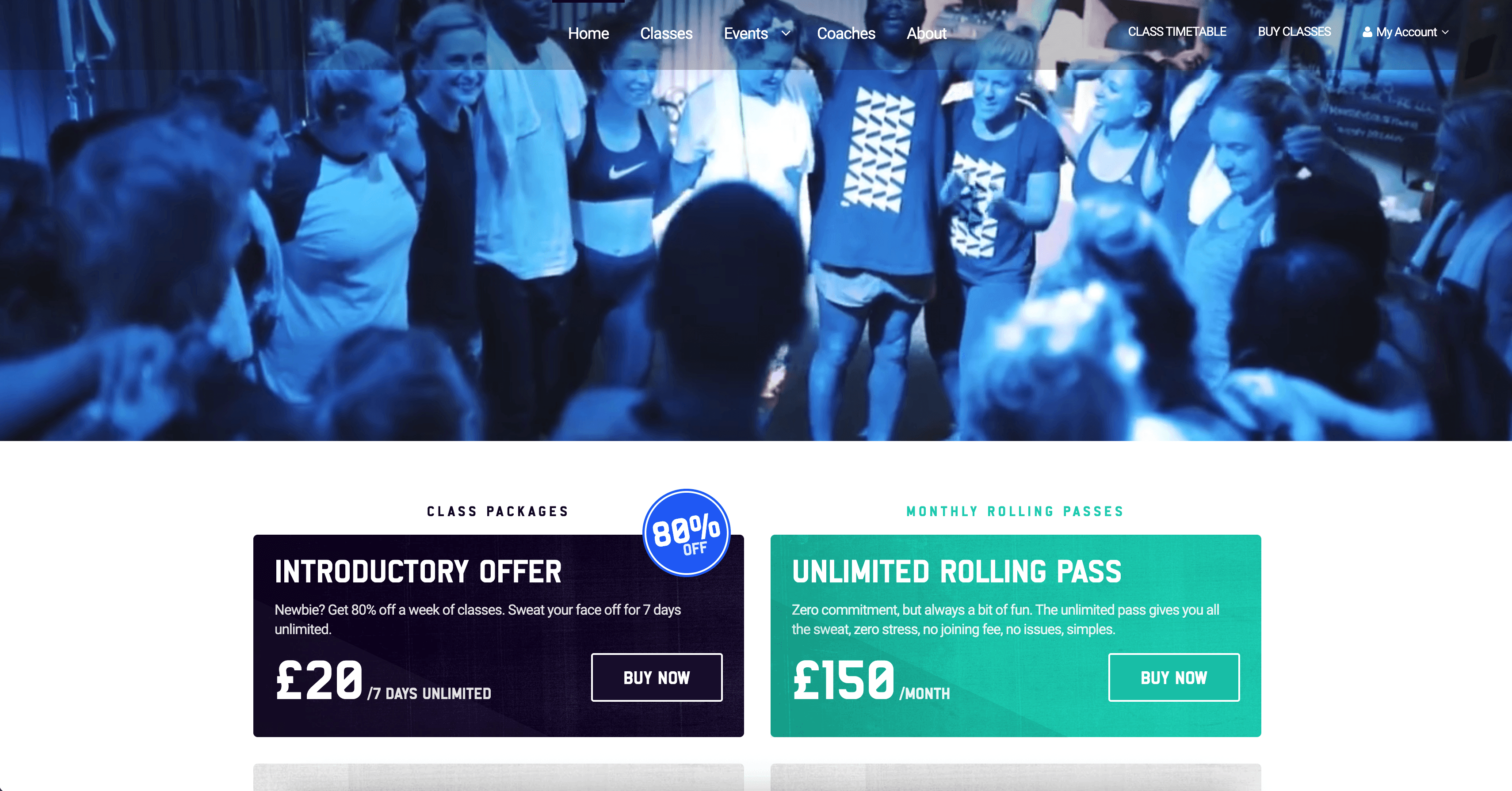The image size is (1512, 791).
Task: Open the About page link
Action: click(x=926, y=34)
